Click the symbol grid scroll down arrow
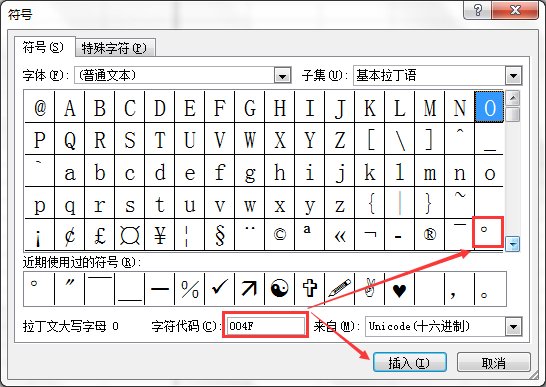 point(513,244)
